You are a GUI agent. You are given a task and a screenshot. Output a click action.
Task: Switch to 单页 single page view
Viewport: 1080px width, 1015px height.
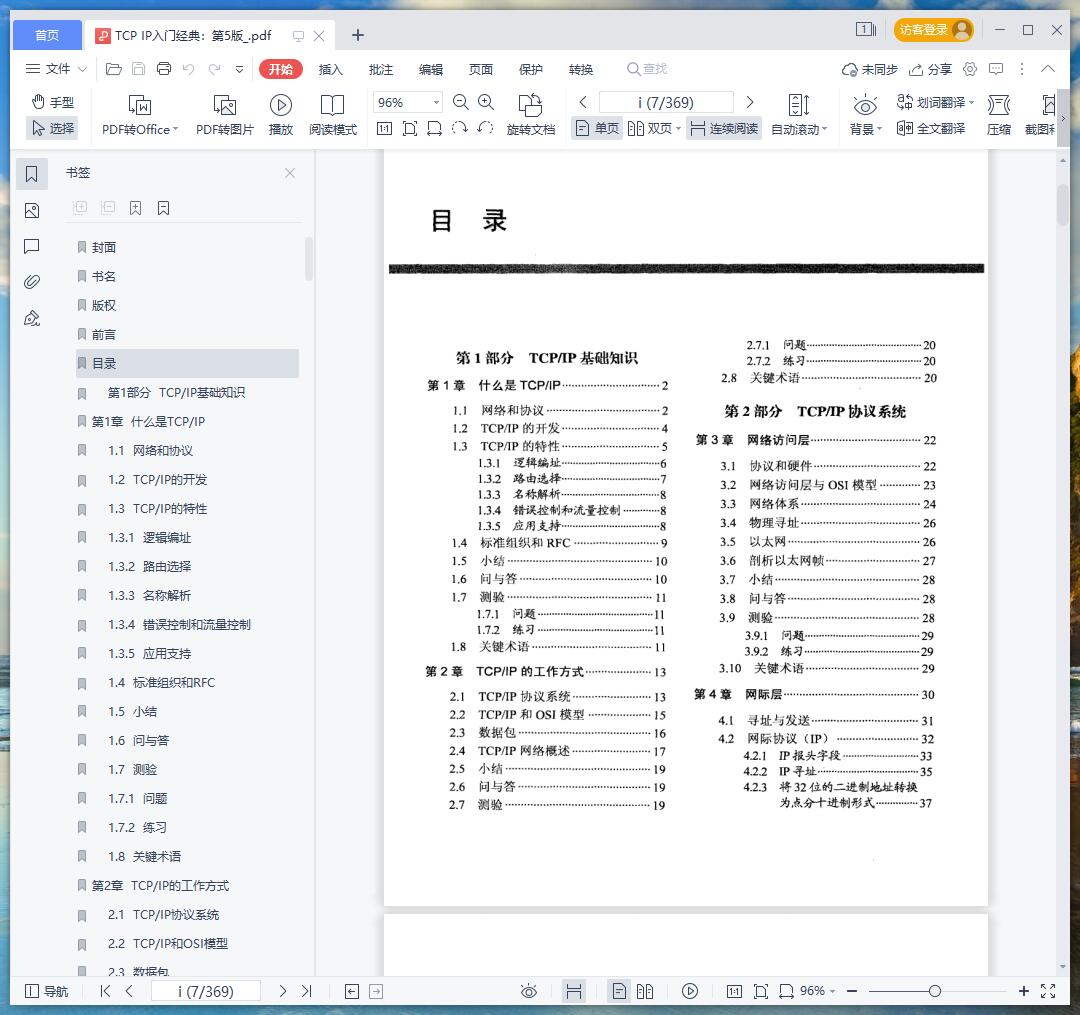click(x=597, y=128)
